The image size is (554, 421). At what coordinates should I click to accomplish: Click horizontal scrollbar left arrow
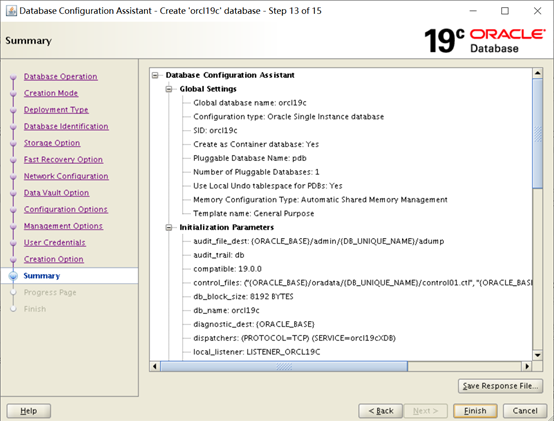(155, 366)
